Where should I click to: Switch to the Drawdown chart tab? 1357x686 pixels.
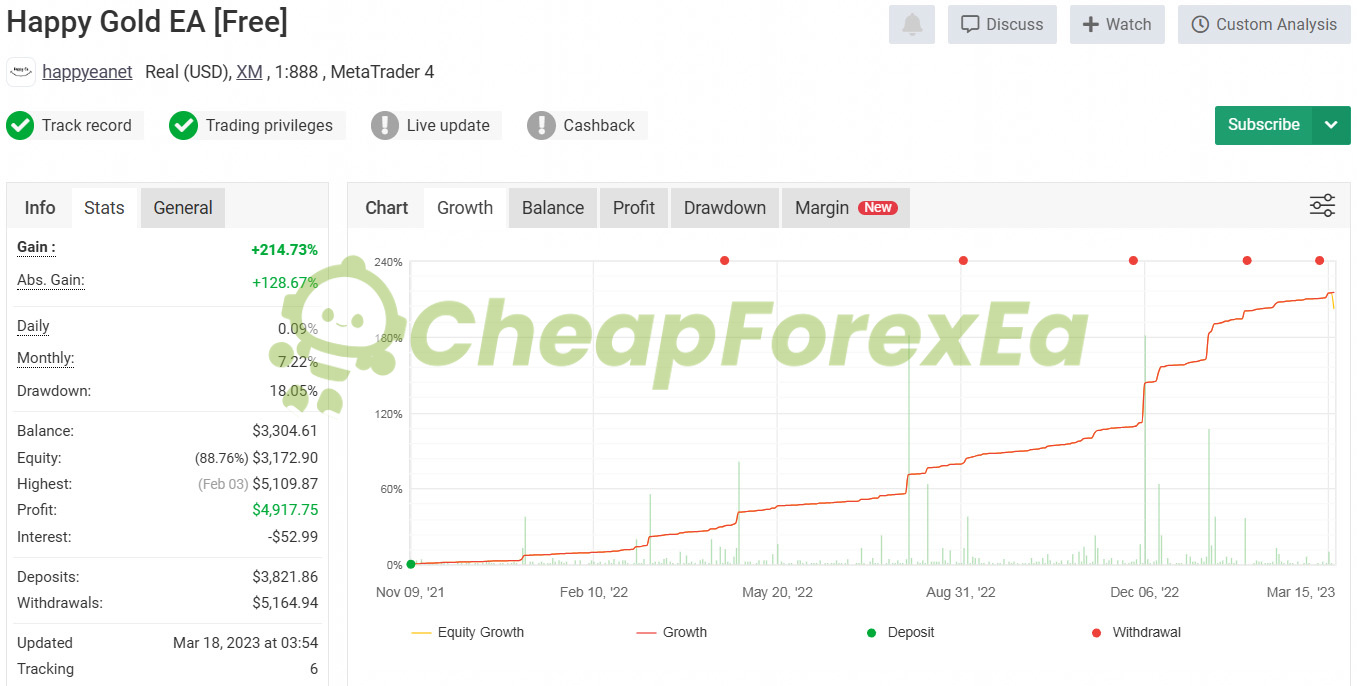click(x=725, y=208)
